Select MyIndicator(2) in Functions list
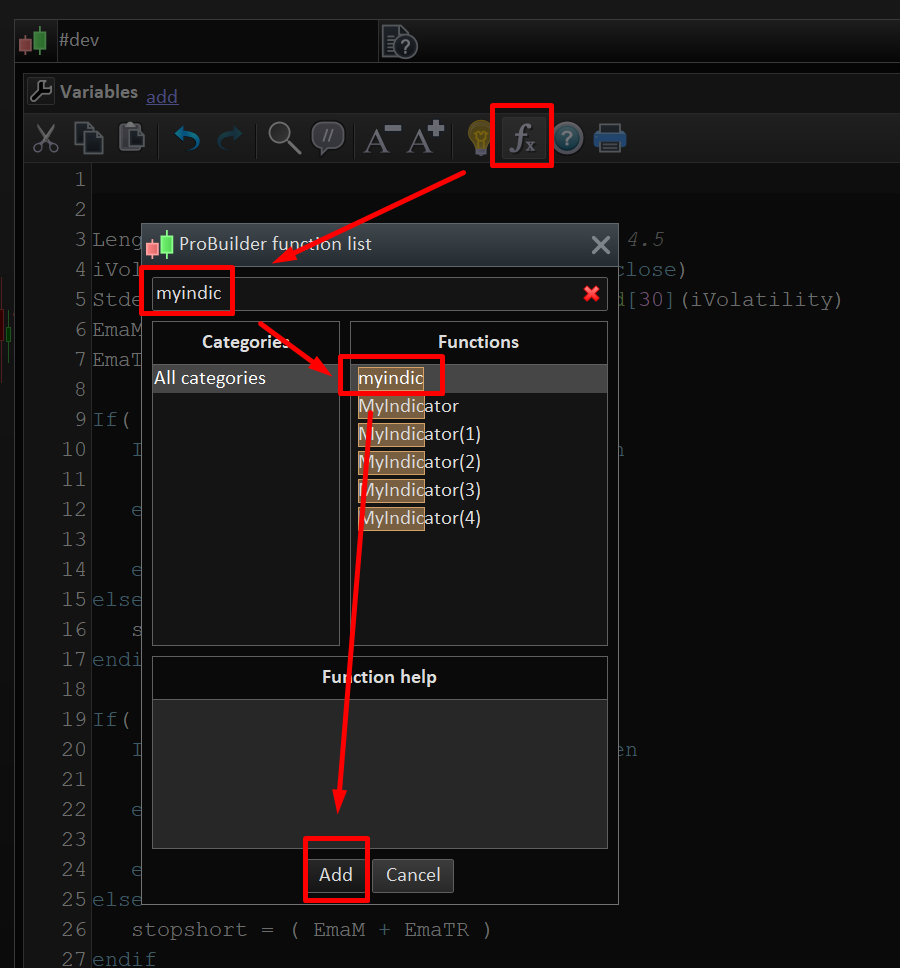This screenshot has width=900, height=968. (419, 462)
